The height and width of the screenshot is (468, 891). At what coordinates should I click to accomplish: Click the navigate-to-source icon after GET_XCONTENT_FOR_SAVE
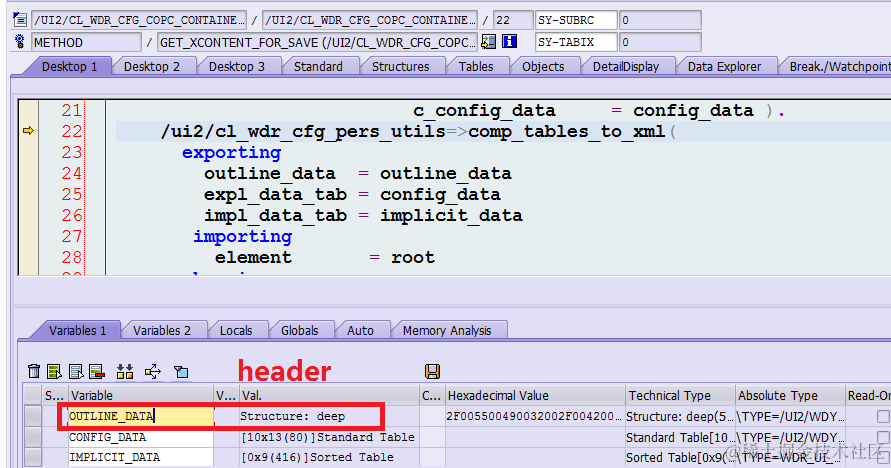pyautogui.click(x=488, y=41)
